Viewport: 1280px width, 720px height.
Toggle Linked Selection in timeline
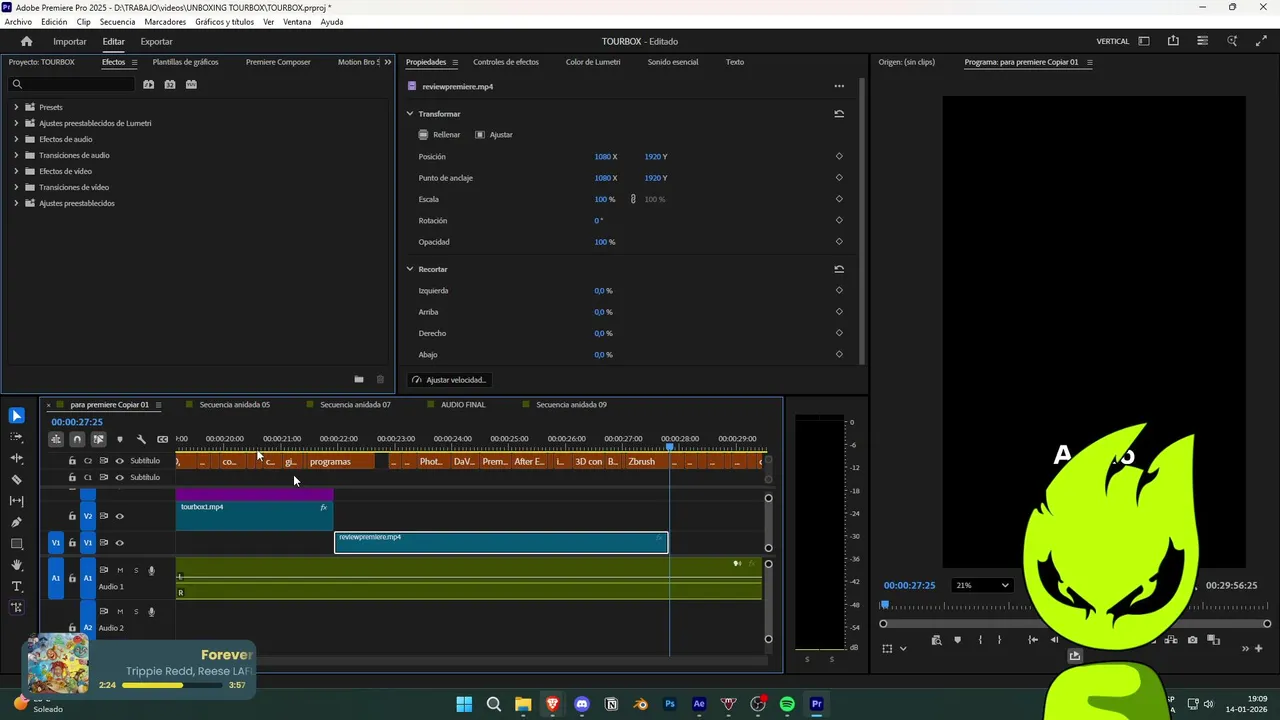[x=99, y=439]
